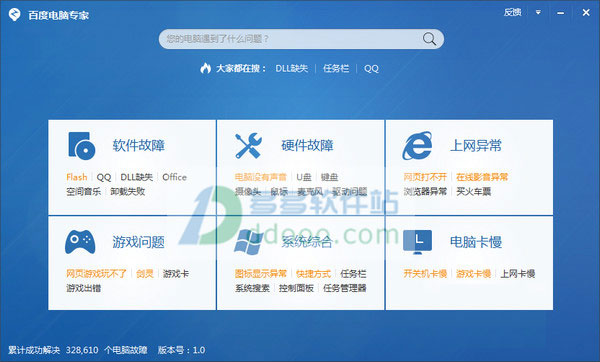Click the magnifier search icon
The height and width of the screenshot is (362, 600).
[429, 39]
